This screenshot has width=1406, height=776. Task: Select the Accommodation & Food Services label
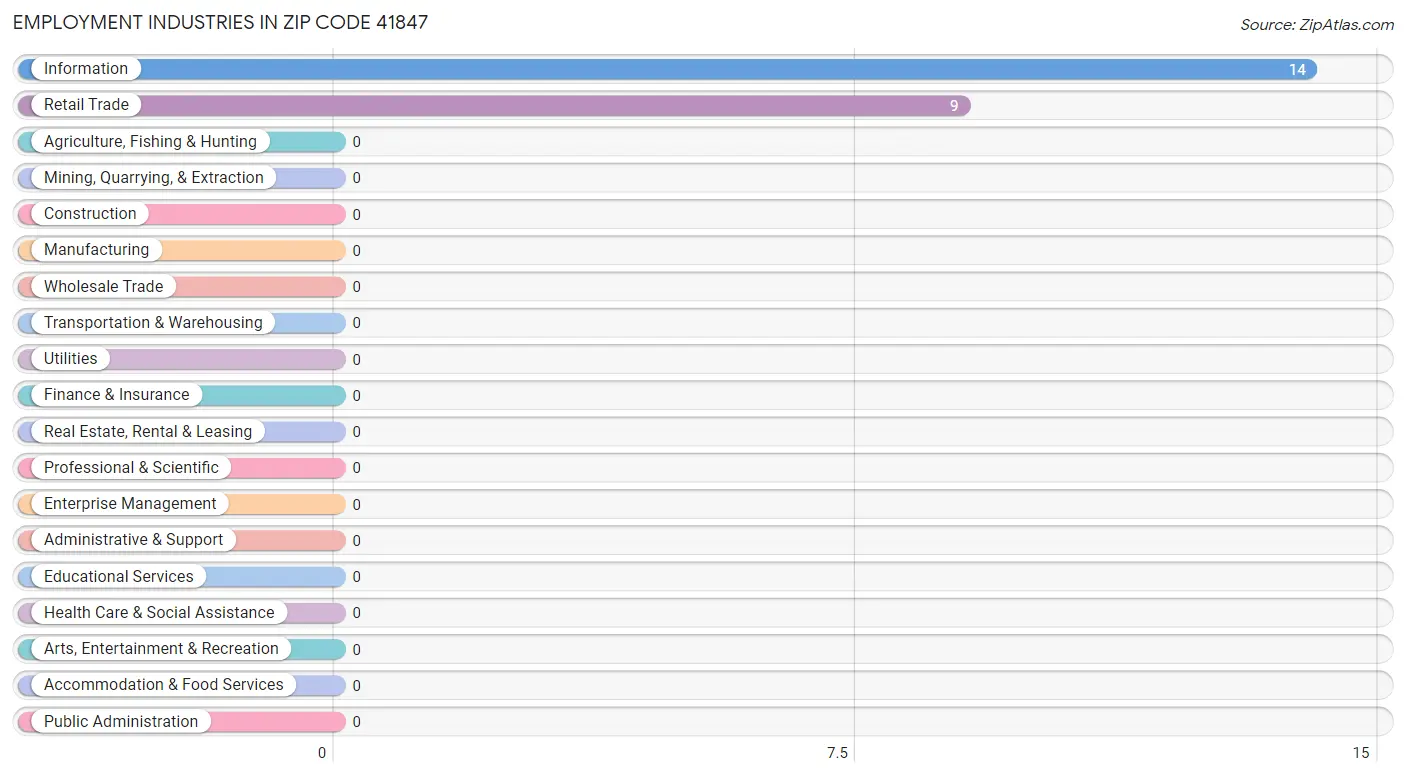164,685
